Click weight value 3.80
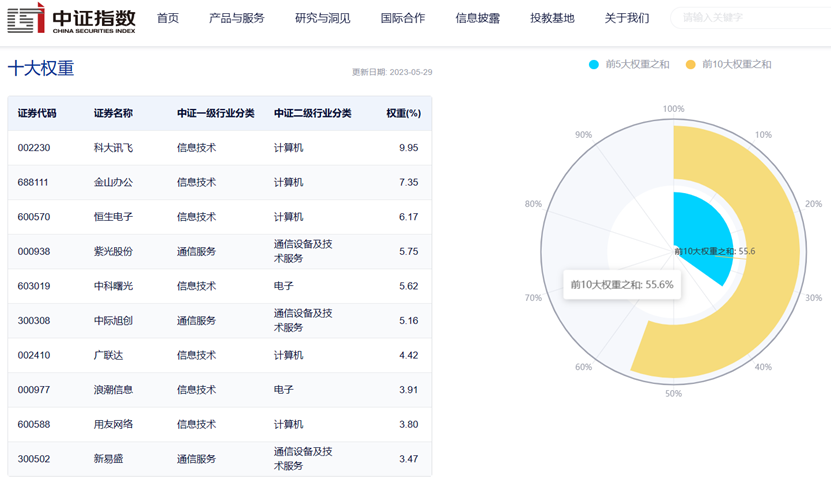The height and width of the screenshot is (483, 831). (x=409, y=424)
